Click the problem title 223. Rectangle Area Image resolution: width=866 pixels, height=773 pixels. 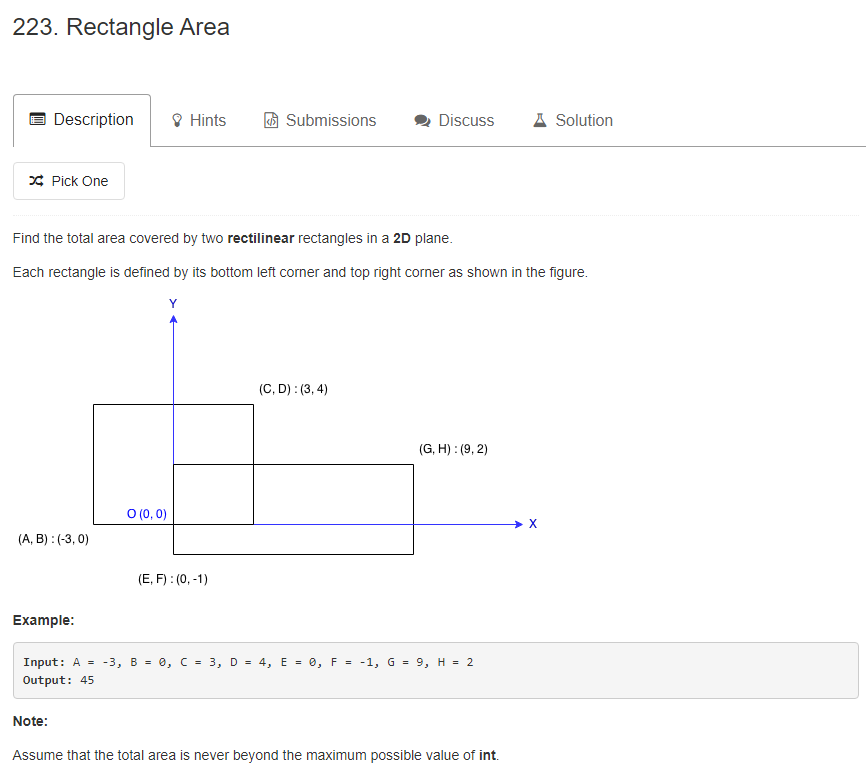[118, 27]
